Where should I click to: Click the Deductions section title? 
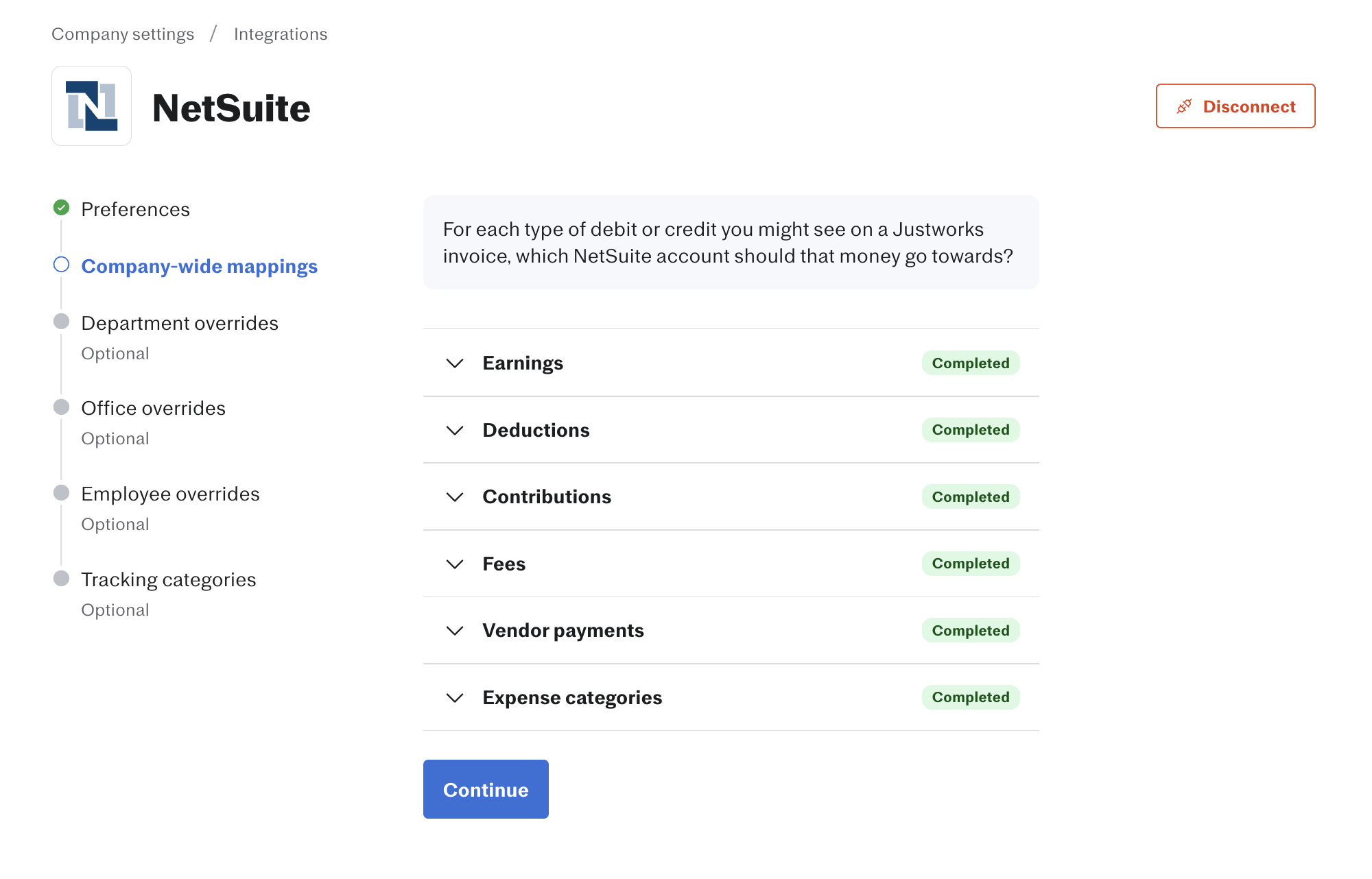(x=536, y=430)
